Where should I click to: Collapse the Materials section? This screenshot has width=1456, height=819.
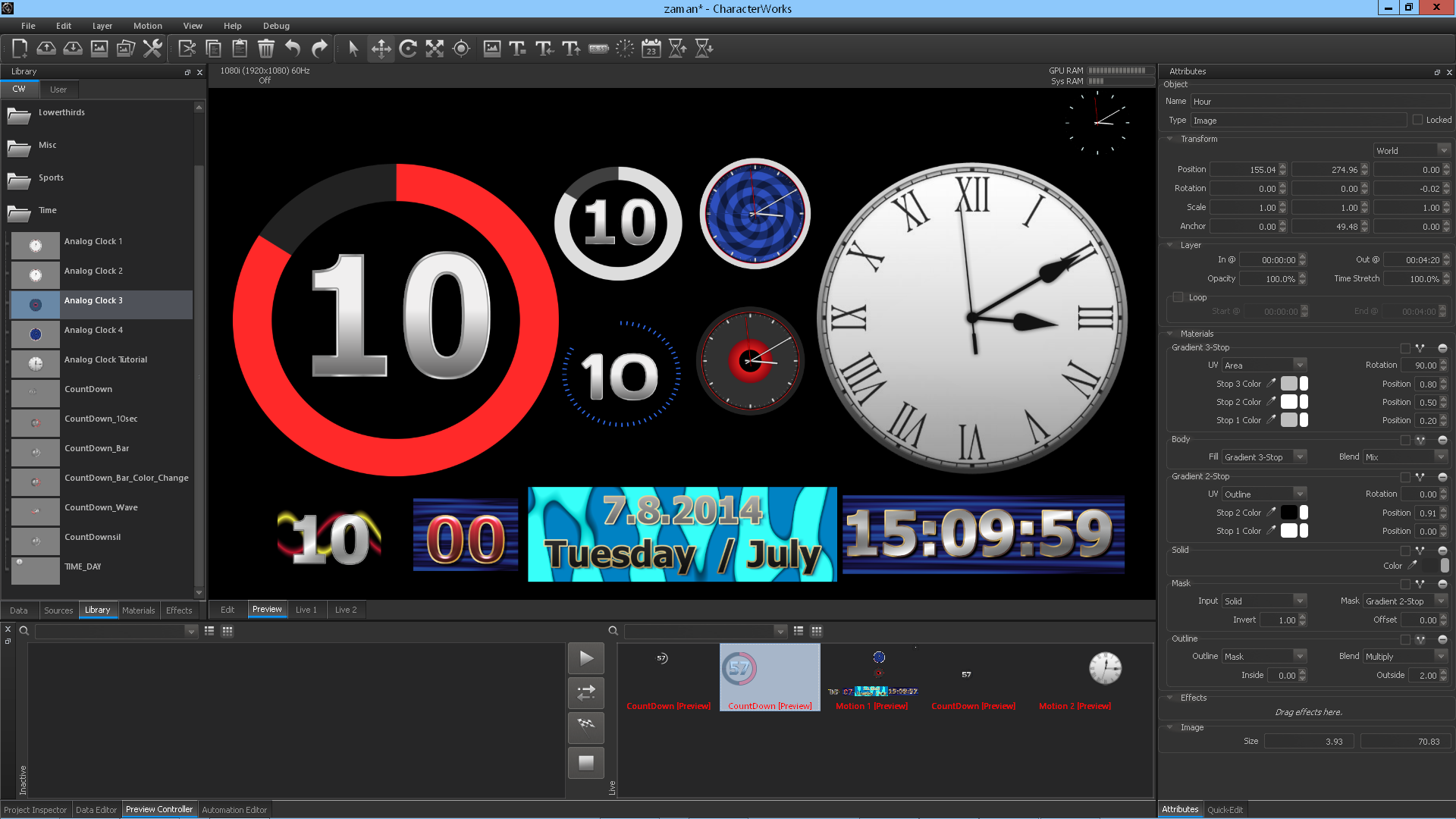(x=1170, y=334)
